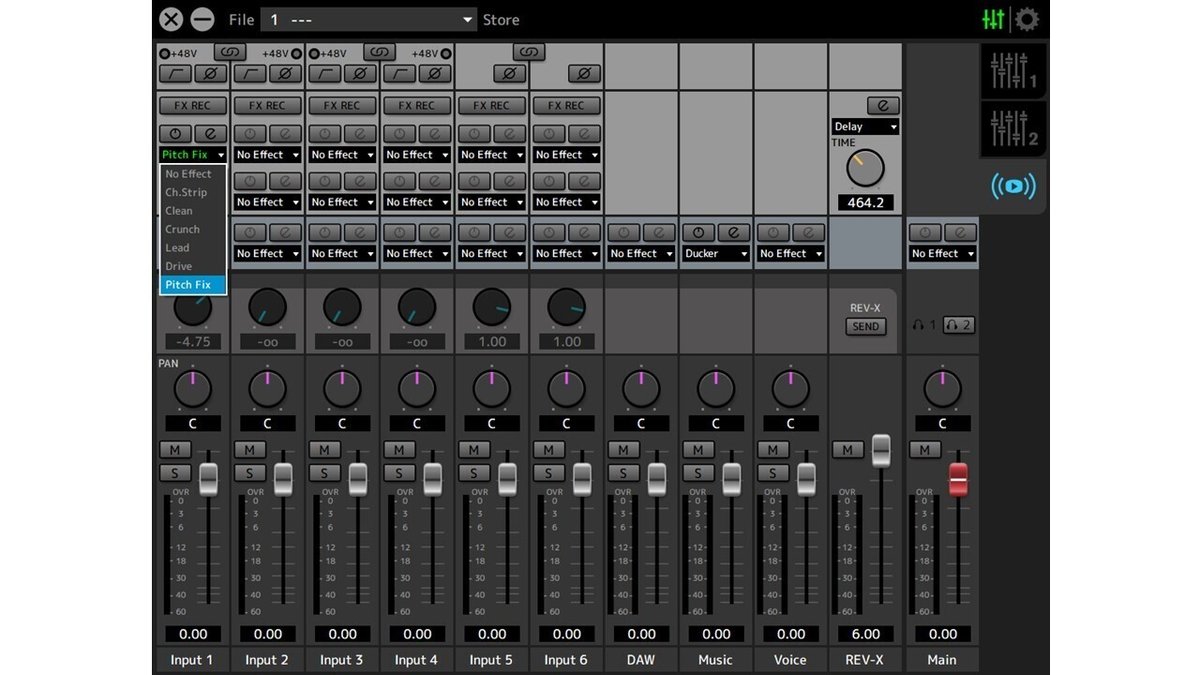This screenshot has height=675, width=1200.
Task: Mute the Main output
Action: point(924,450)
